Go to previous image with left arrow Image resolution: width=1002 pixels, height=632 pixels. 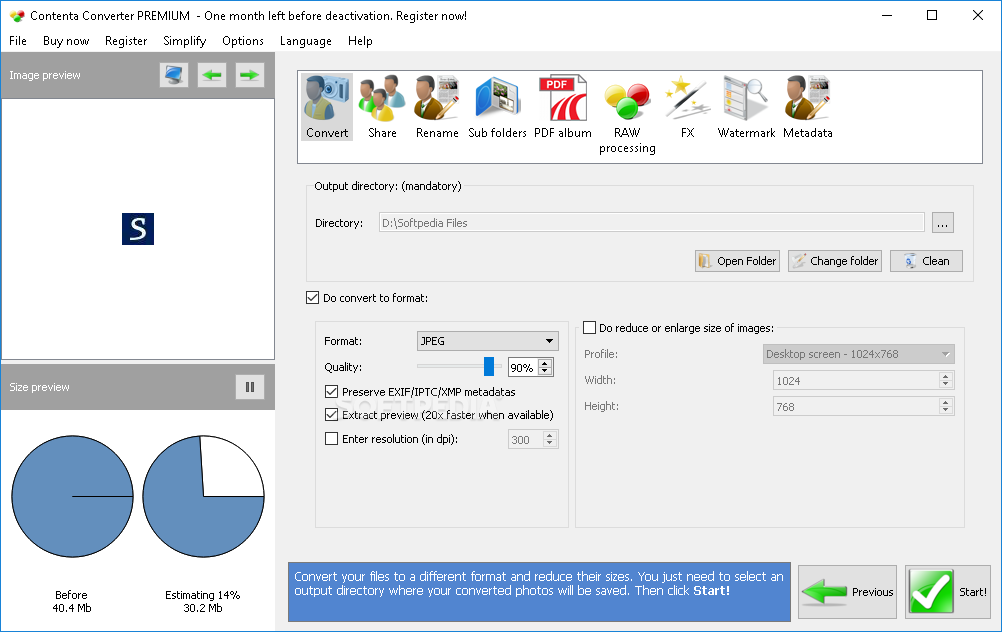click(x=212, y=75)
